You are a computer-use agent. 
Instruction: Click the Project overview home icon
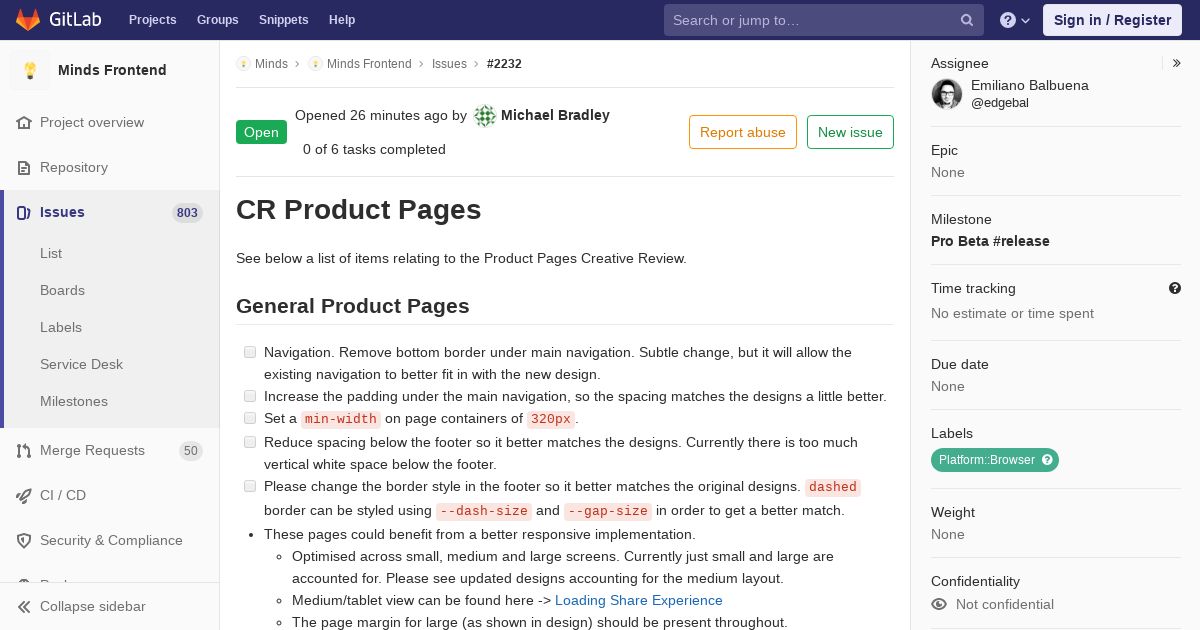24,122
